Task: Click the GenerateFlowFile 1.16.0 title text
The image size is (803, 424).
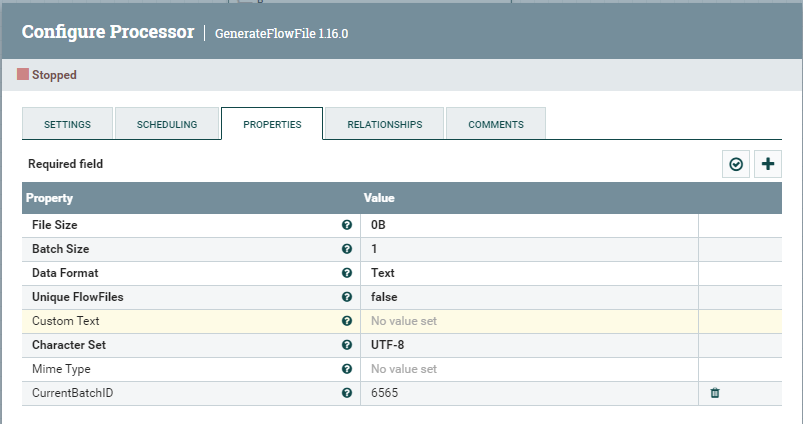Action: (281, 33)
